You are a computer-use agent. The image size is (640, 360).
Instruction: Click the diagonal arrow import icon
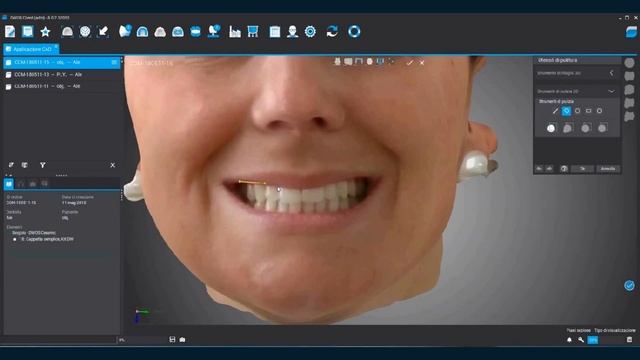click(102, 31)
